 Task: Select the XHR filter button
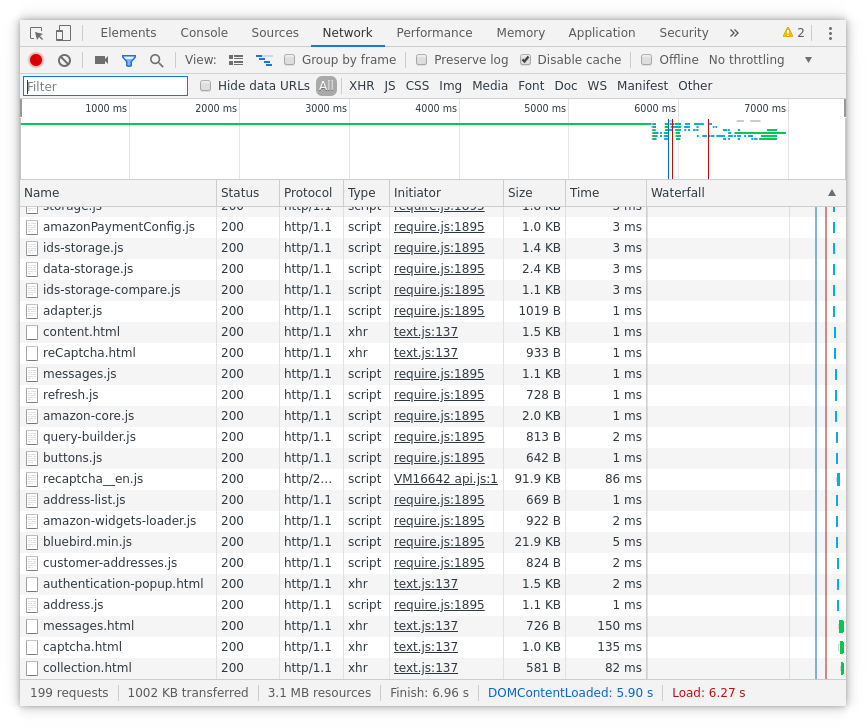[x=361, y=86]
